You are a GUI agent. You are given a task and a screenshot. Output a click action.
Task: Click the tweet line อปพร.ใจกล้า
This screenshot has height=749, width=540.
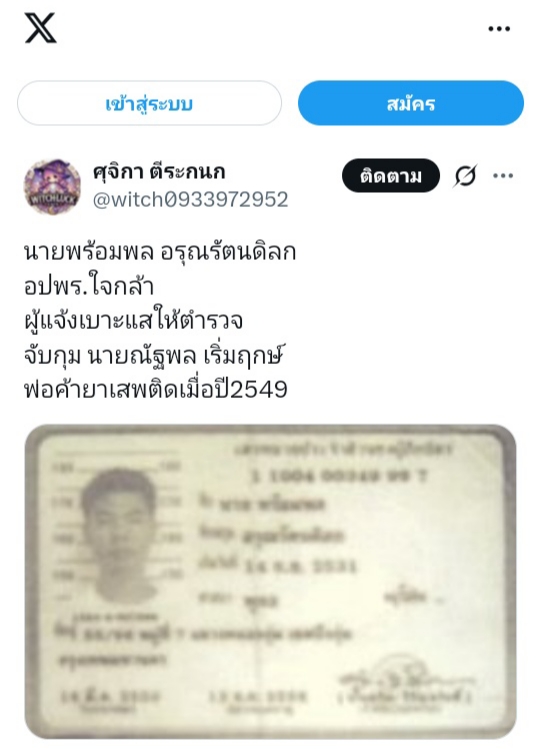[x=89, y=286]
